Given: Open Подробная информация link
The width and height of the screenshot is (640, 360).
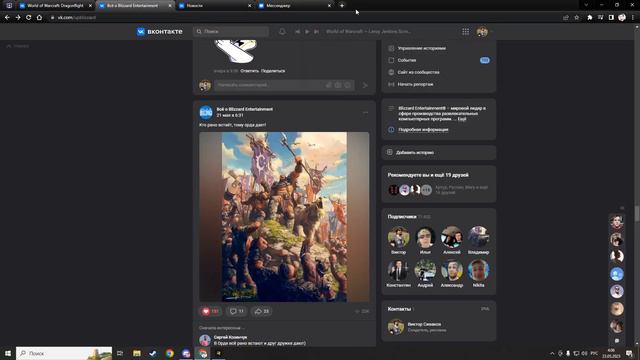Looking at the screenshot, I should coord(423,129).
